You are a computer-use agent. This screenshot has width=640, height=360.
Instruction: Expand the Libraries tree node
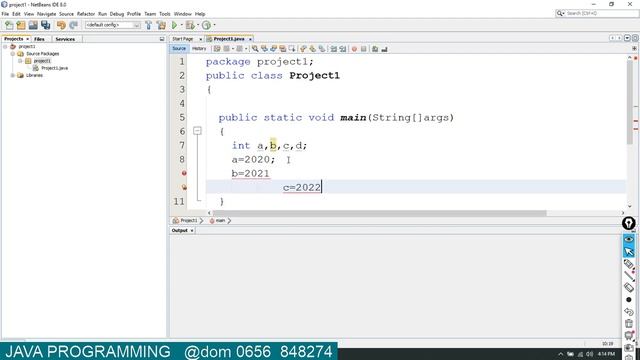pyautogui.click(x=13, y=76)
